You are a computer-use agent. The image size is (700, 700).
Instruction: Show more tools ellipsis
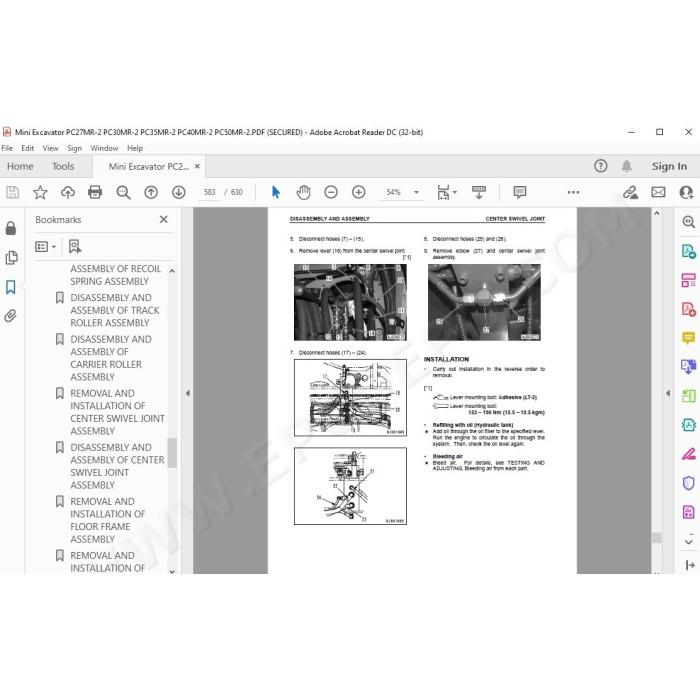tap(573, 192)
